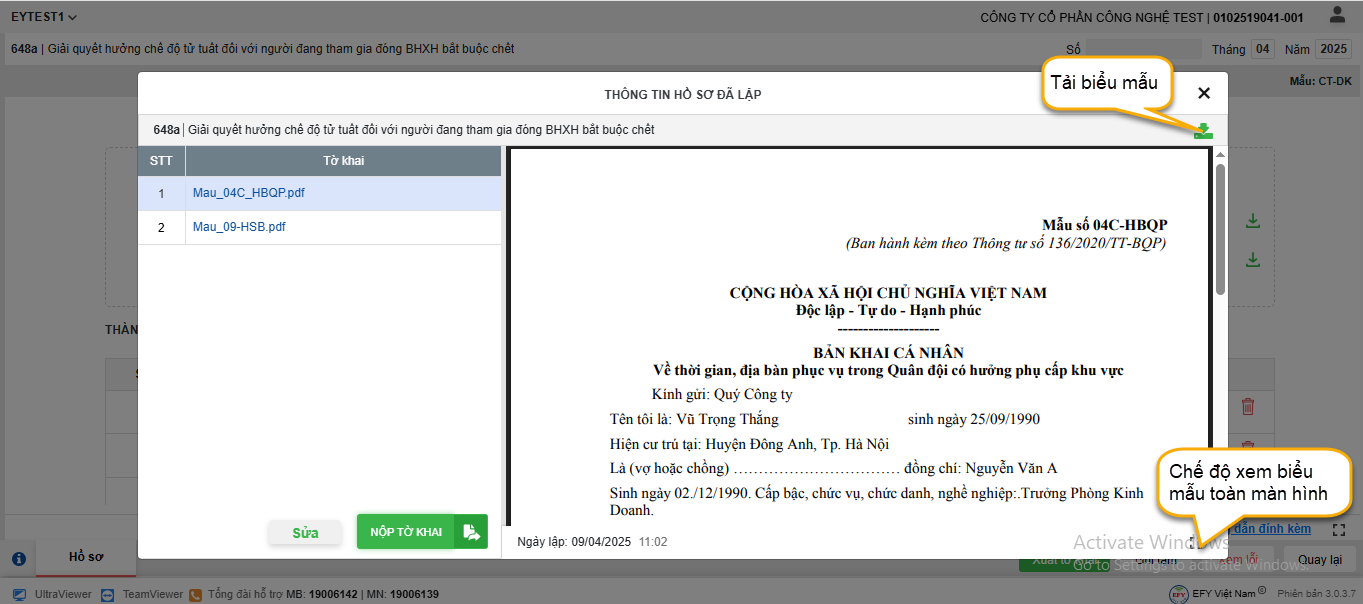
Task: Open Mau_09-HSB.pdf in the file list
Action: point(239,227)
